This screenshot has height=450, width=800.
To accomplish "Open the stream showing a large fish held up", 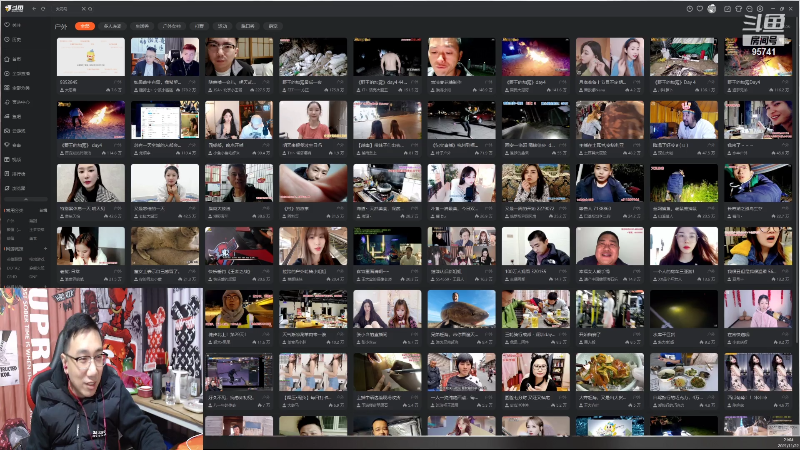I will pyautogui.click(x=461, y=309).
